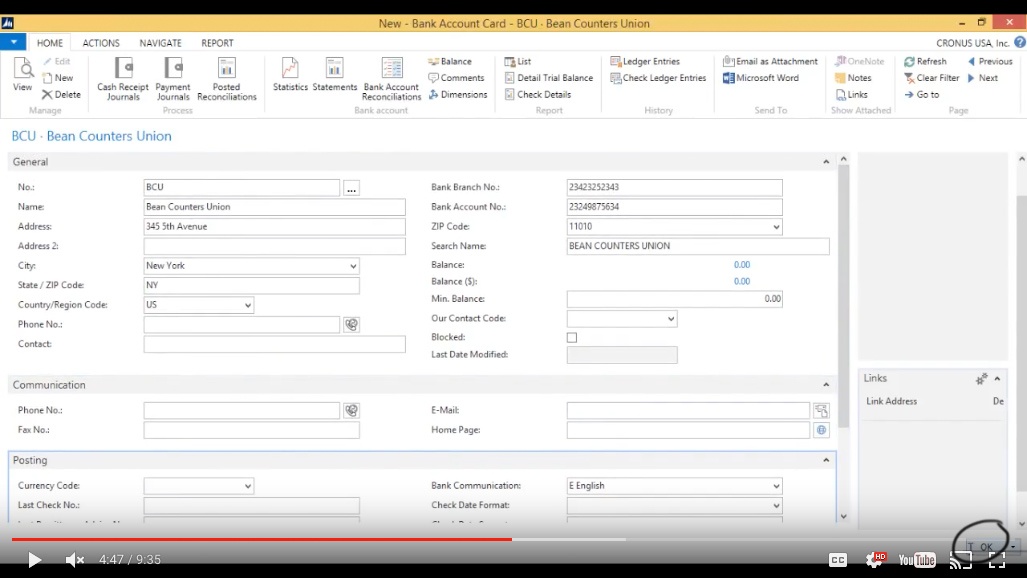Screen dimensions: 1027x578
Task: Click the Address 2 input field
Action: tap(274, 246)
